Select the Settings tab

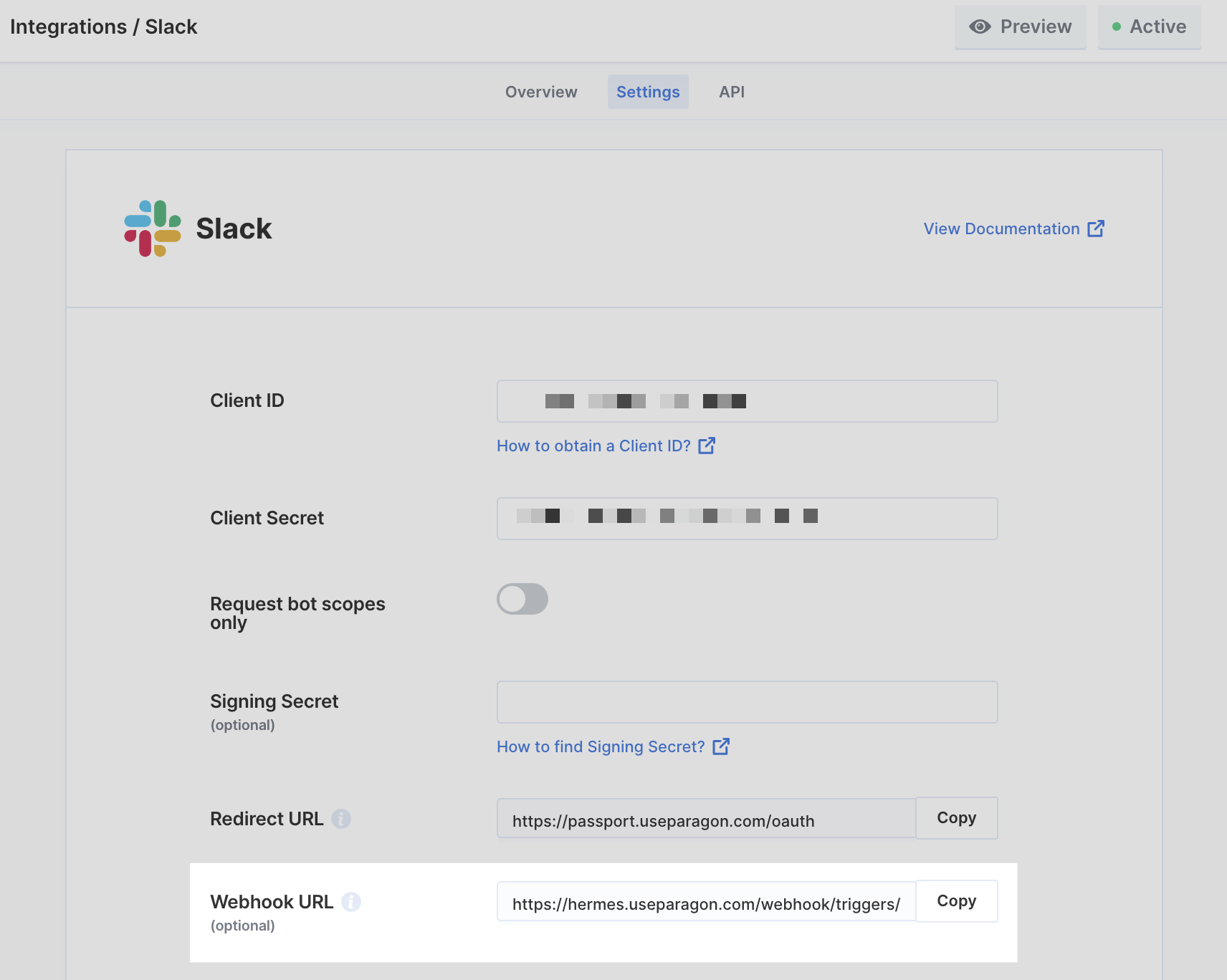[648, 92]
